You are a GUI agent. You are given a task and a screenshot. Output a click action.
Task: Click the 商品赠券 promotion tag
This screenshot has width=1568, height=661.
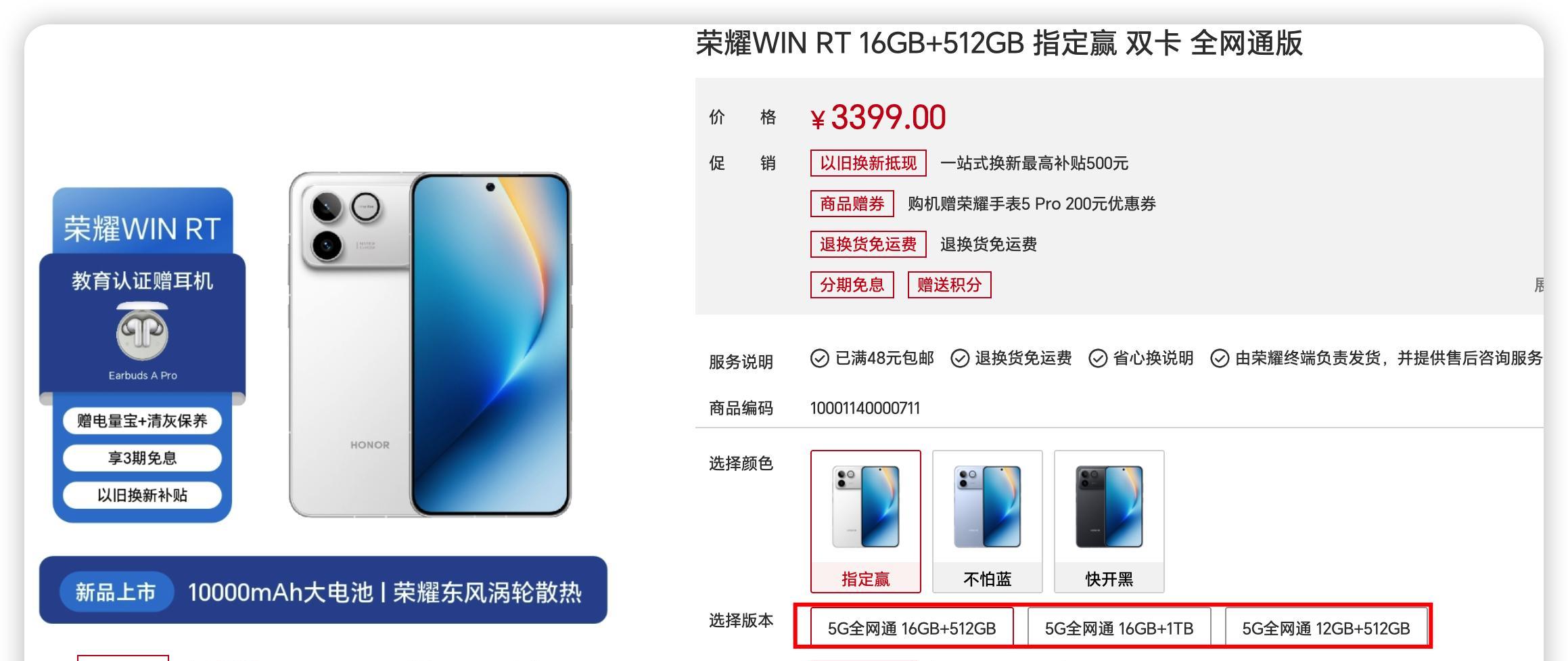pos(852,204)
